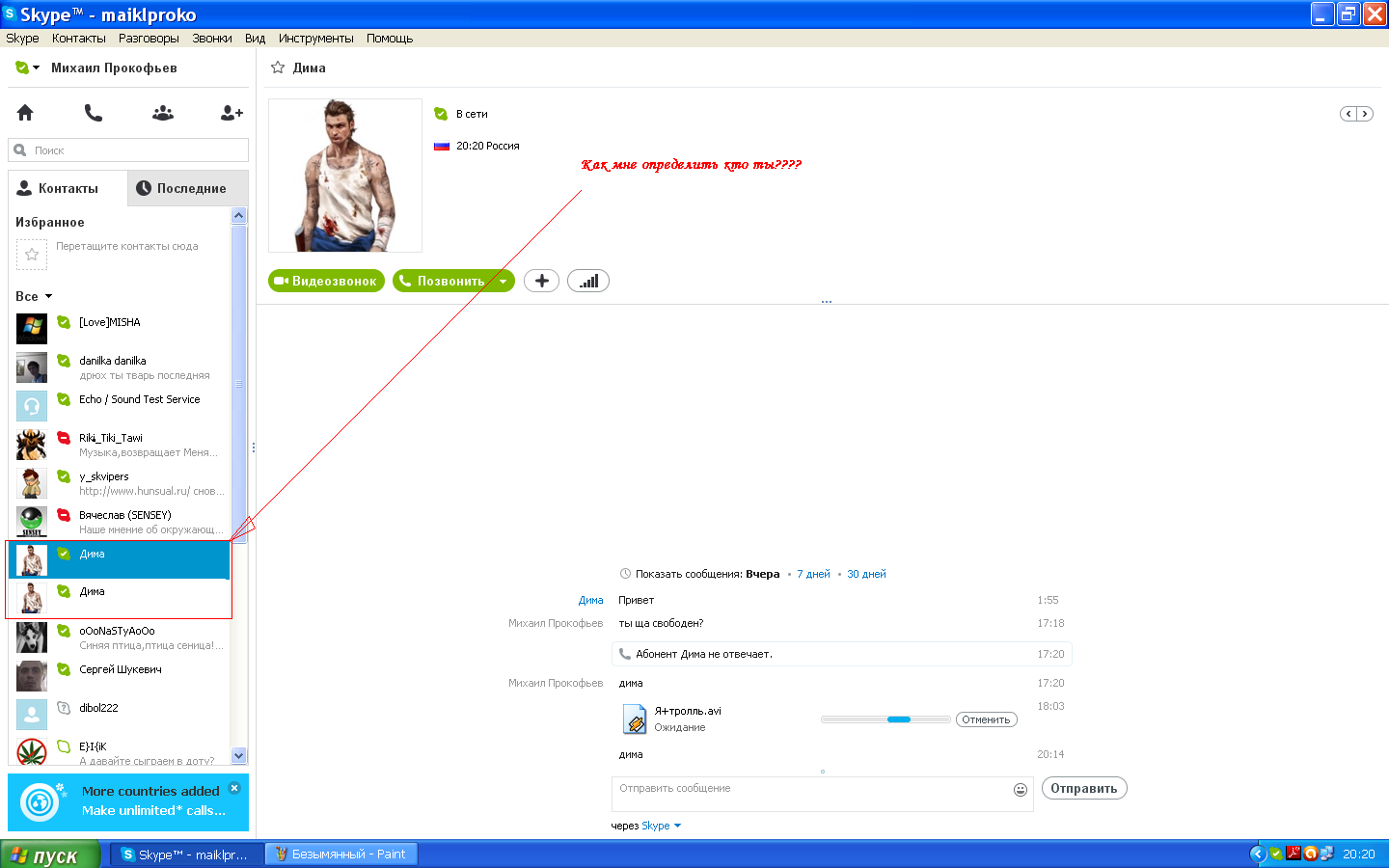
Task: Click the Russia flag icon
Action: pyautogui.click(x=442, y=146)
